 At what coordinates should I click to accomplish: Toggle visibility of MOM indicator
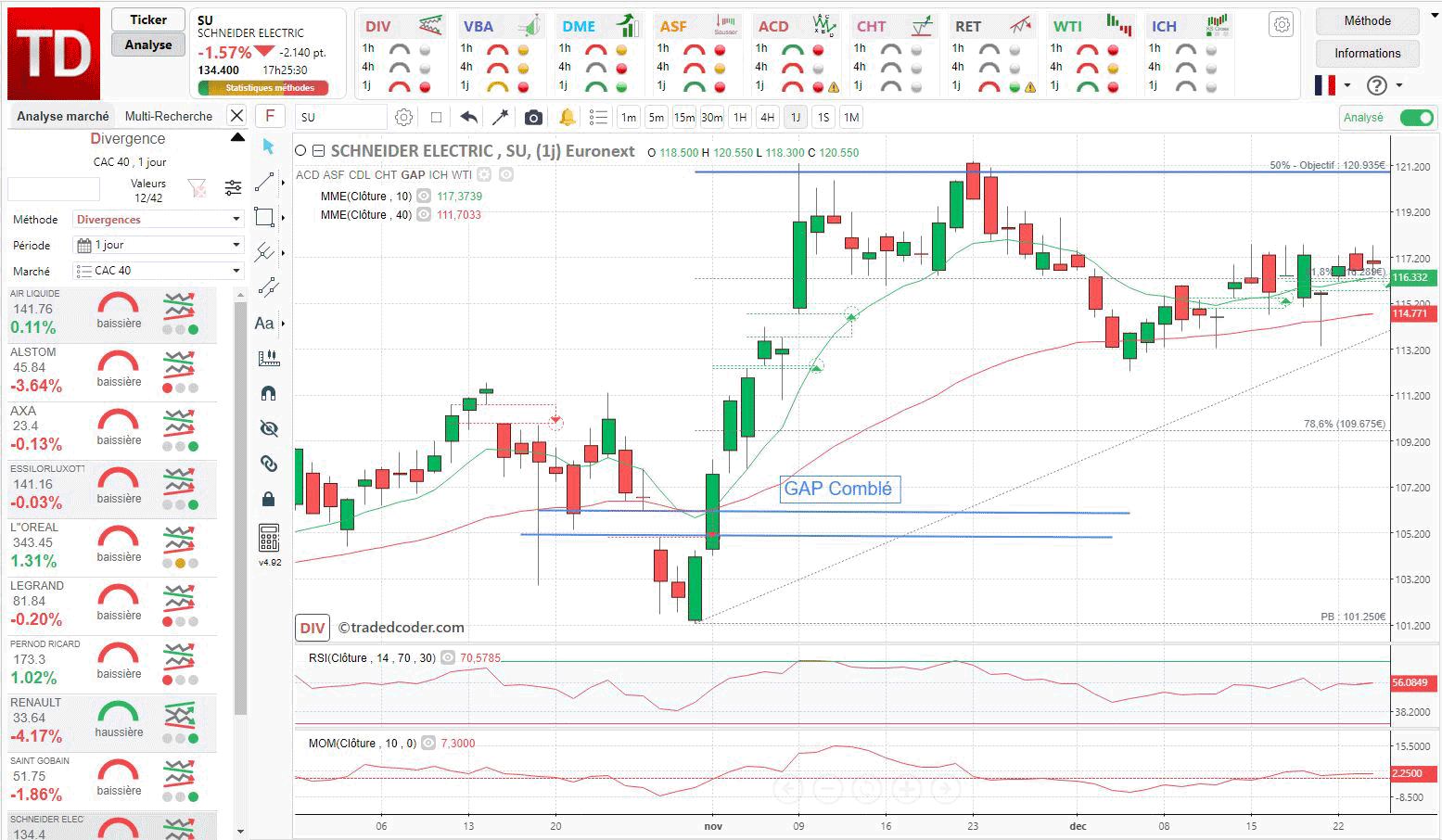click(428, 744)
